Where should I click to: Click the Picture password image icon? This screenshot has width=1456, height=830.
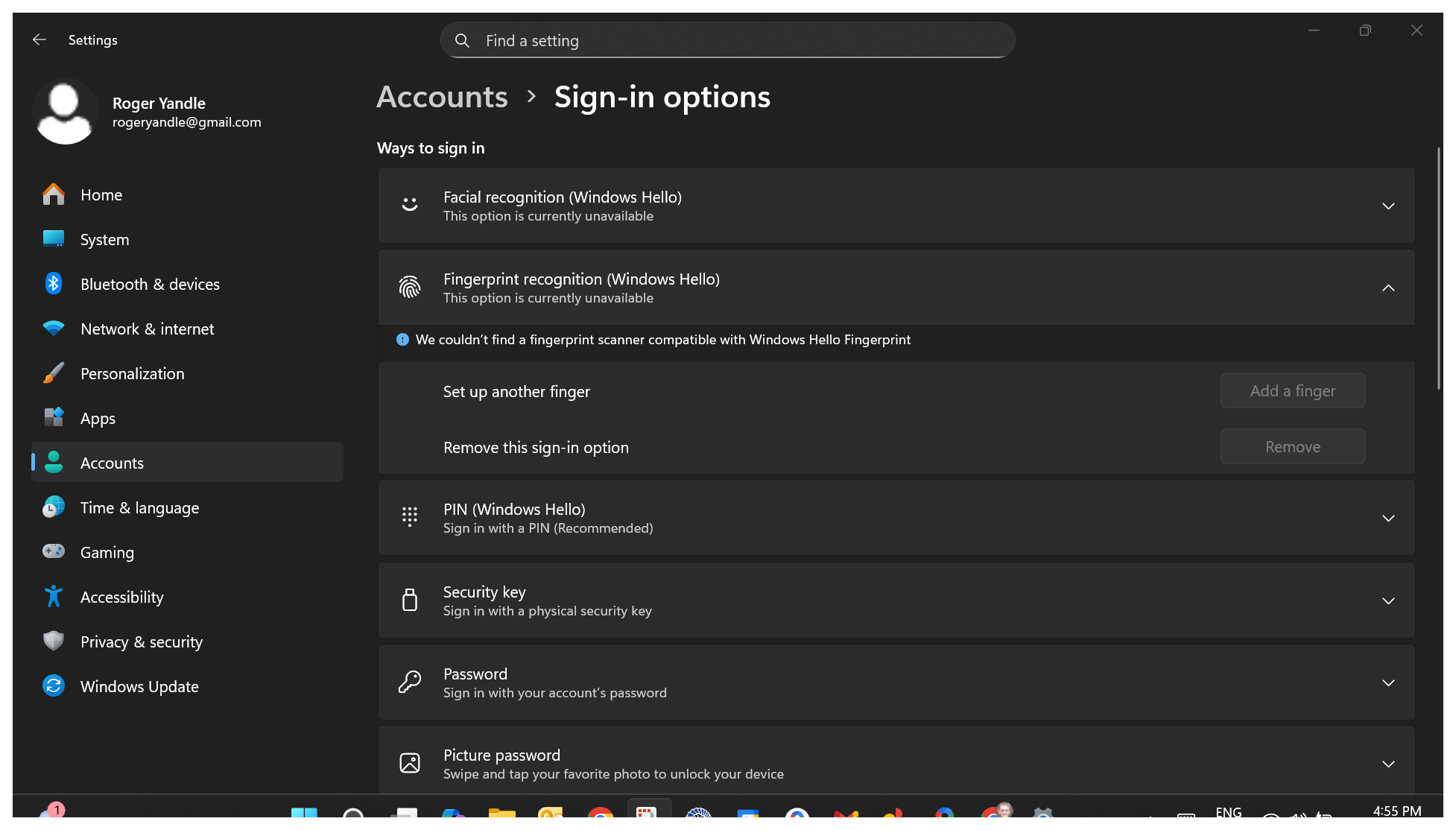click(410, 763)
